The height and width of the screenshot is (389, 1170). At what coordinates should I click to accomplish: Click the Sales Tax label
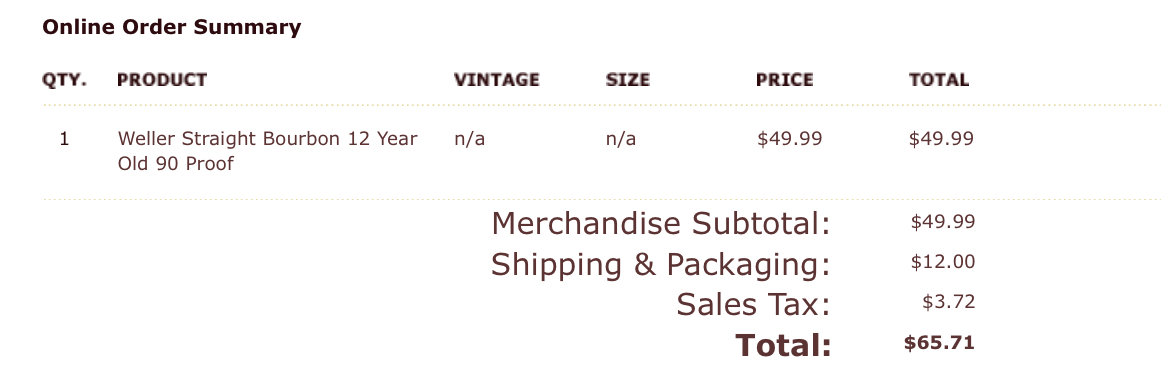[753, 305]
